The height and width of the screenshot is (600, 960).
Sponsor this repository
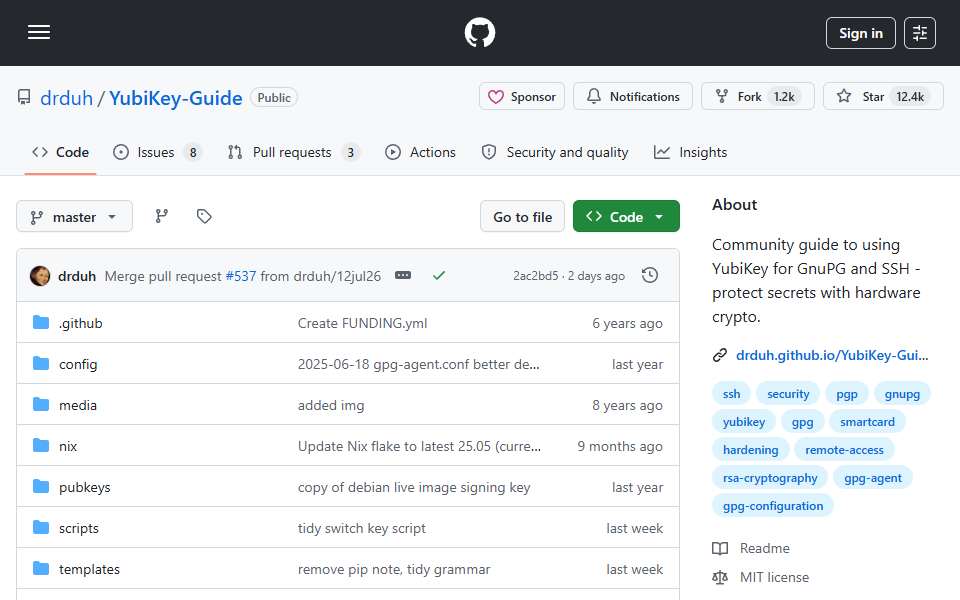[x=522, y=97]
